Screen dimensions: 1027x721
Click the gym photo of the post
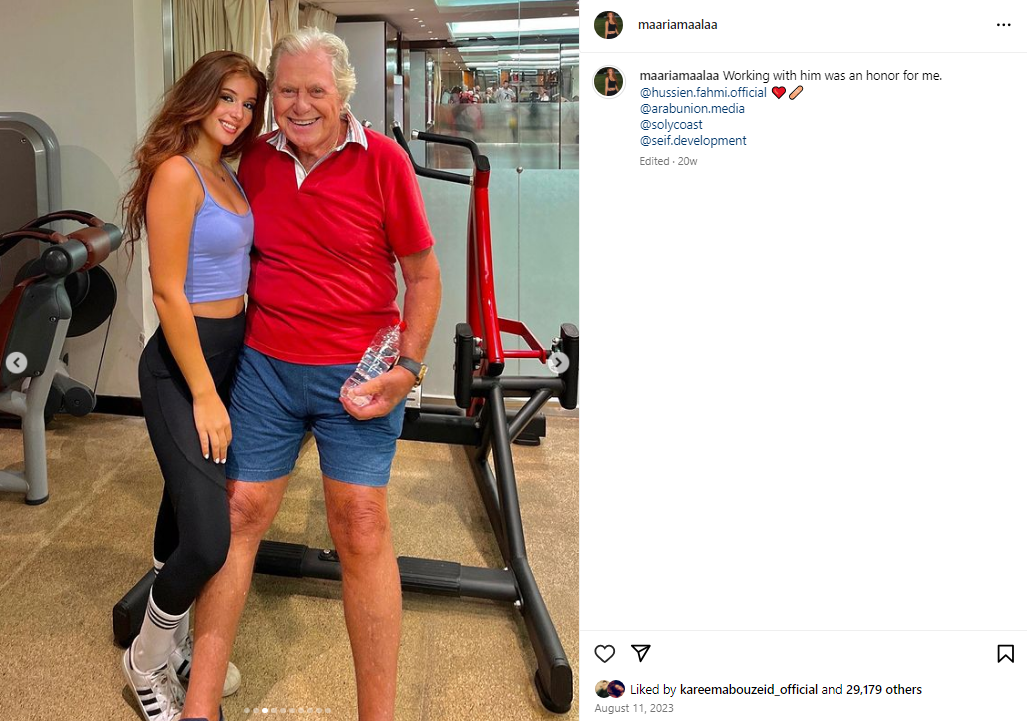[x=289, y=360]
